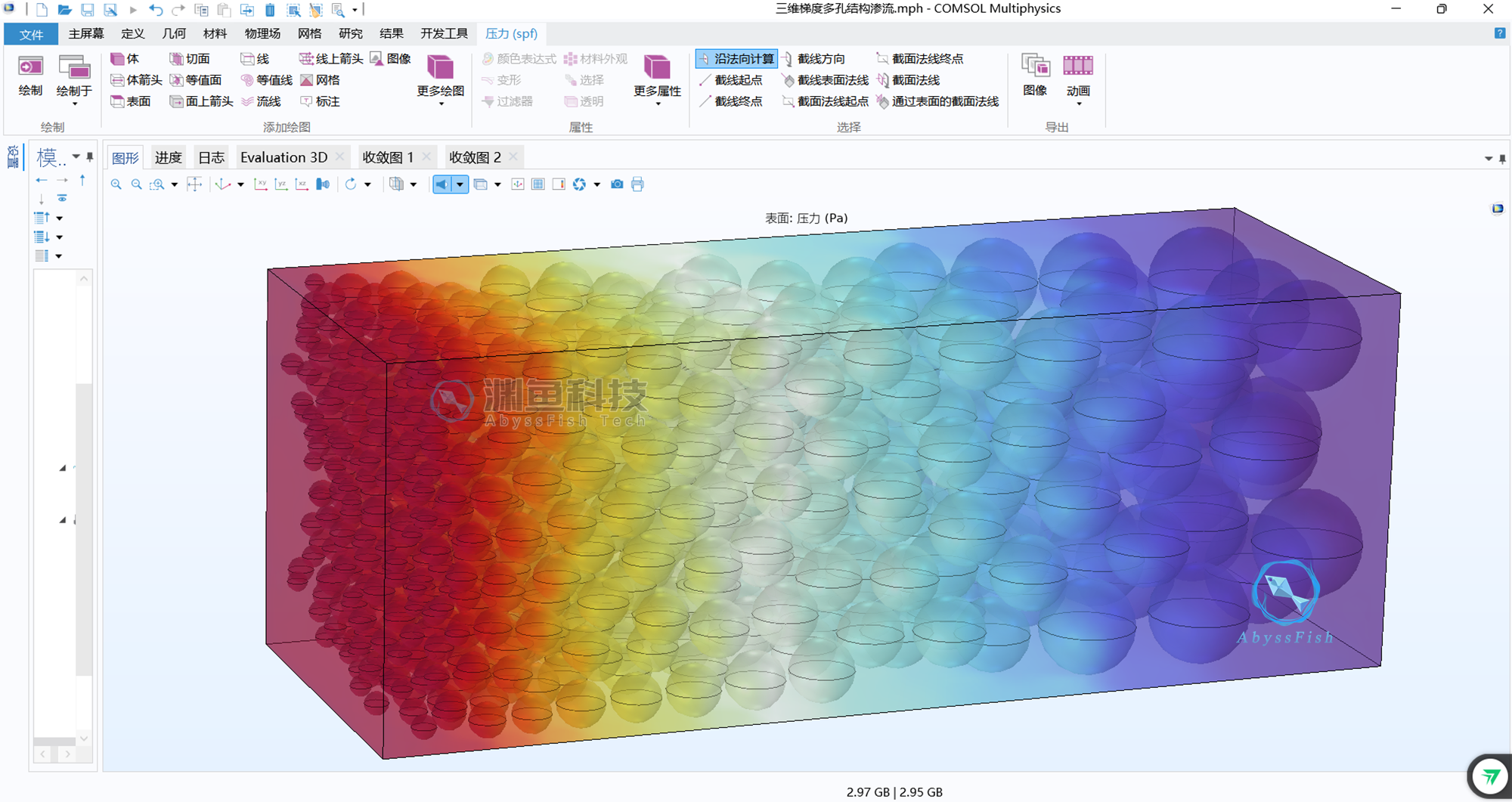Select 通过表面的截面法线 option
Image resolution: width=1512 pixels, height=802 pixels.
[937, 101]
